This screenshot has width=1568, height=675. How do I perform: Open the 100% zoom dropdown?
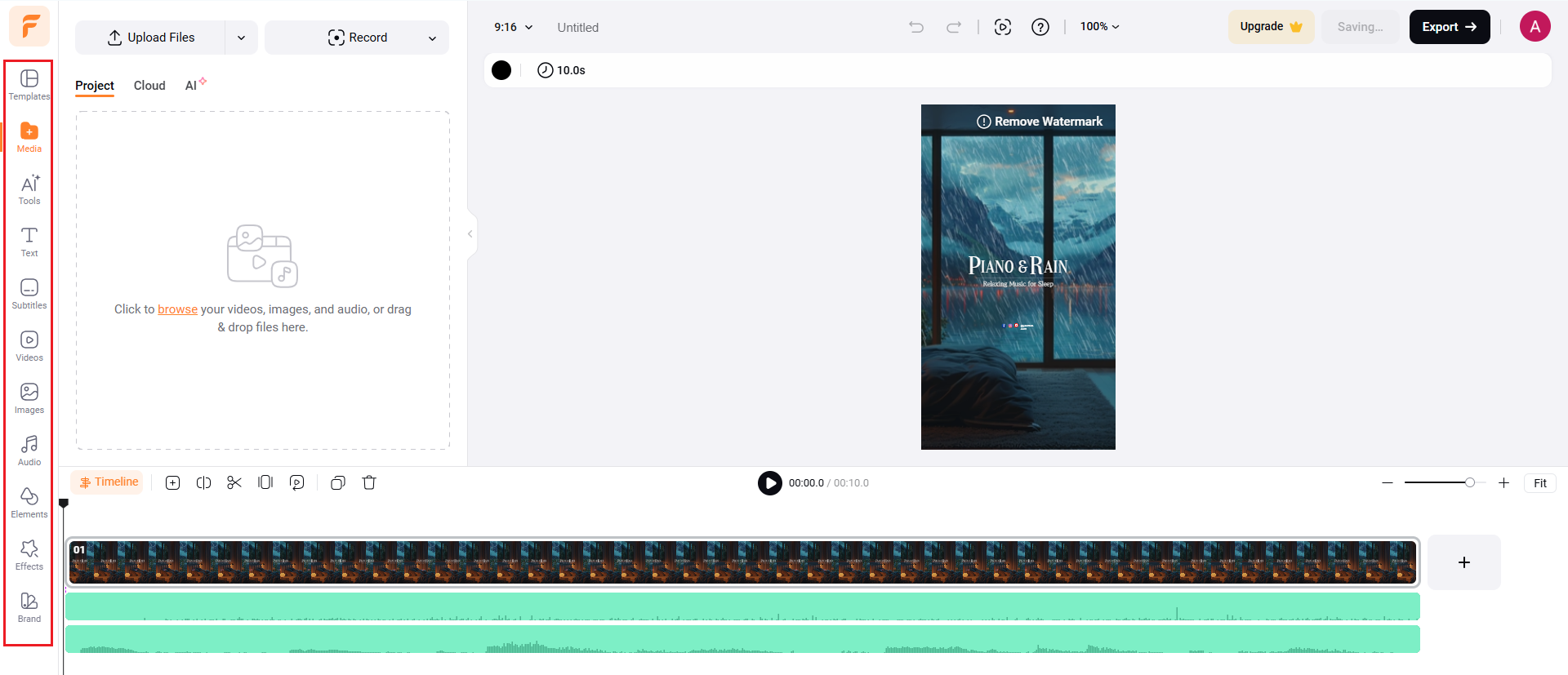click(1099, 27)
